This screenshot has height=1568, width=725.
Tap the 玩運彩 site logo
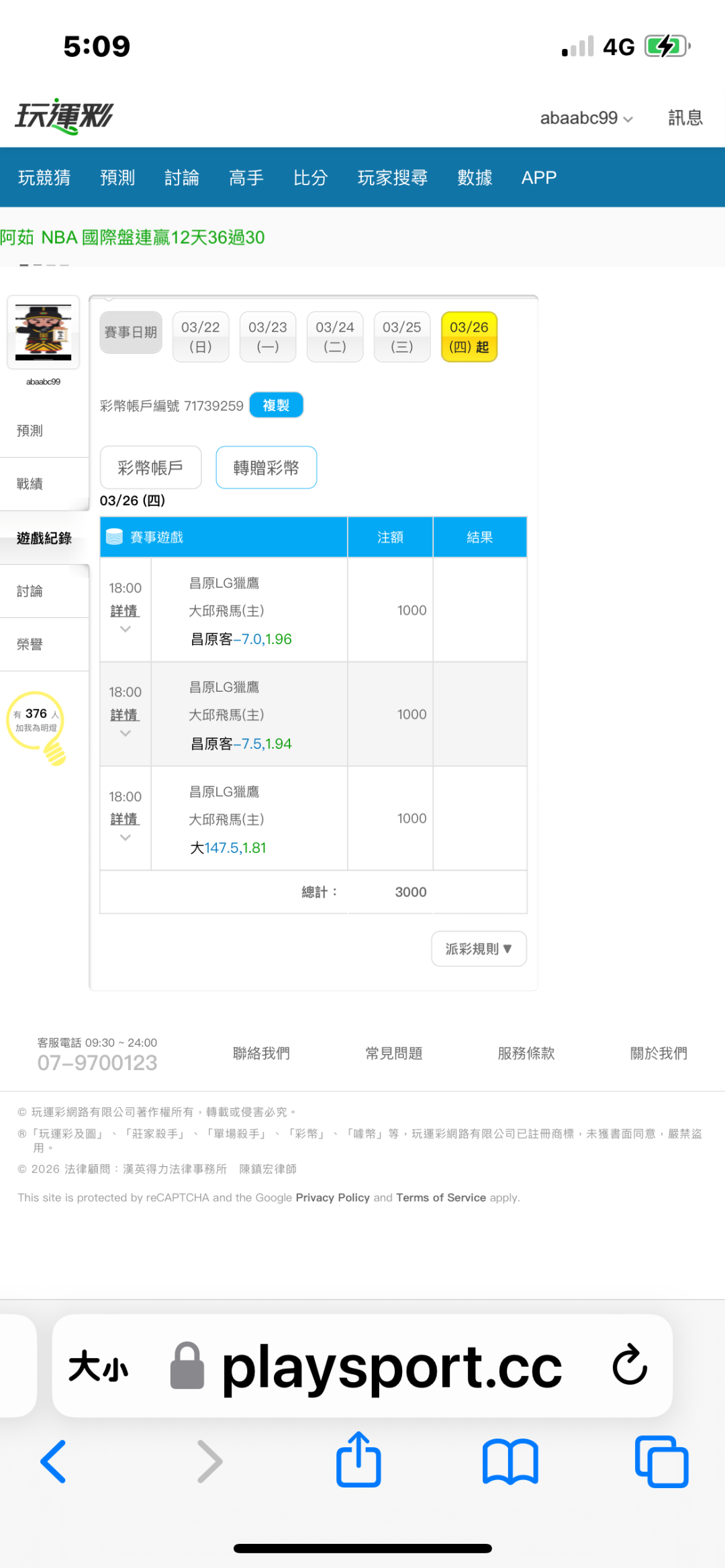click(x=64, y=117)
